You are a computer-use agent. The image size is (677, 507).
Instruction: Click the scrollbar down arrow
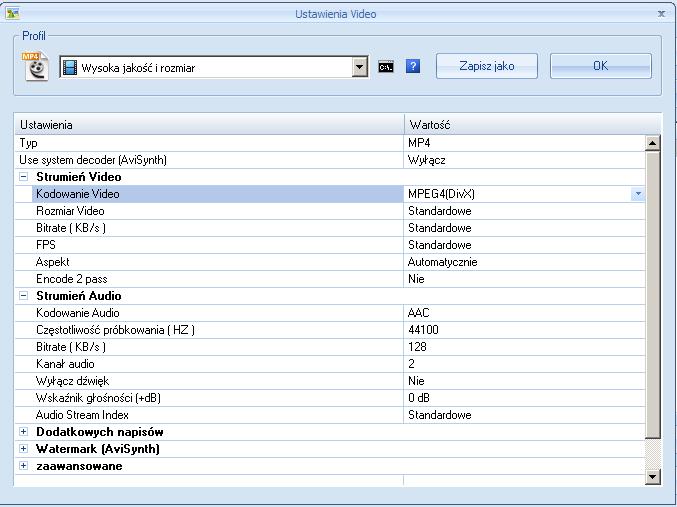(652, 477)
